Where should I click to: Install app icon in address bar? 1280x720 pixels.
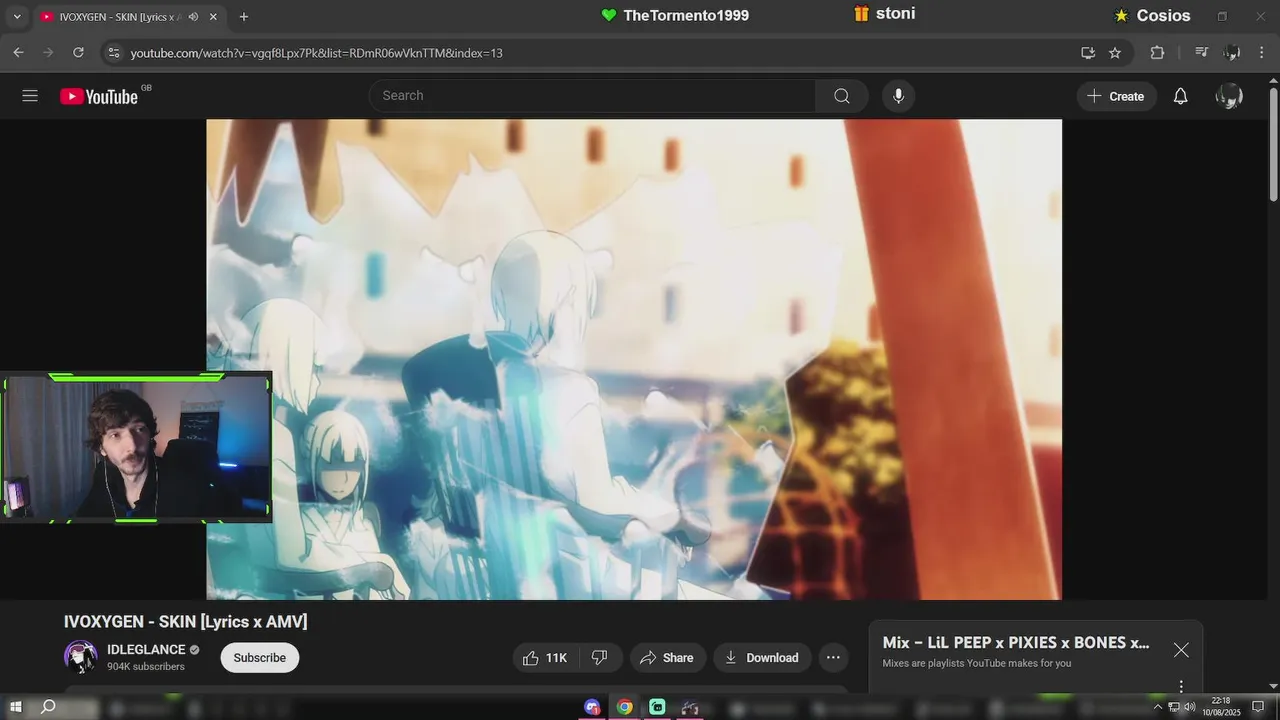tap(1088, 53)
